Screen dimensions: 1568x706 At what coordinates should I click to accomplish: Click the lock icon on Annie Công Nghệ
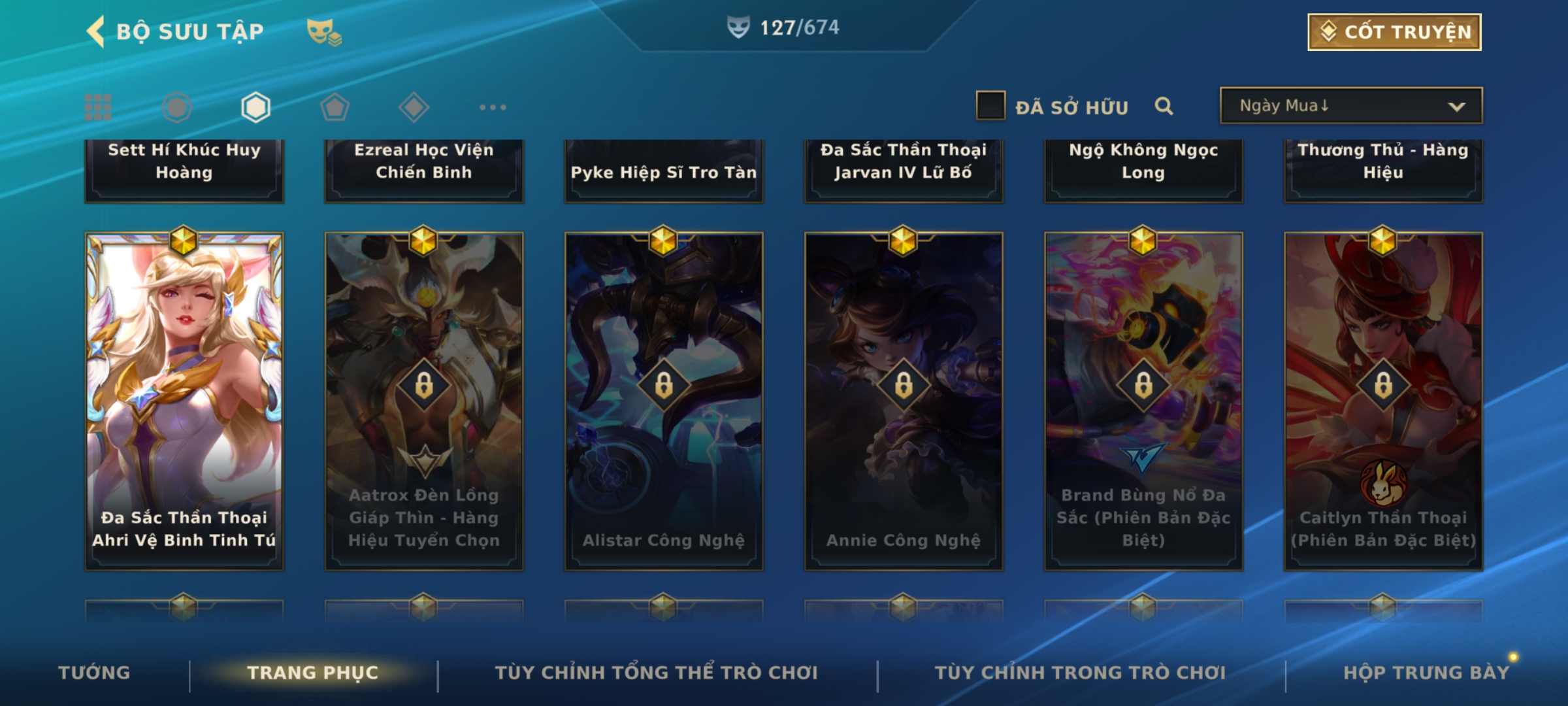(x=904, y=385)
